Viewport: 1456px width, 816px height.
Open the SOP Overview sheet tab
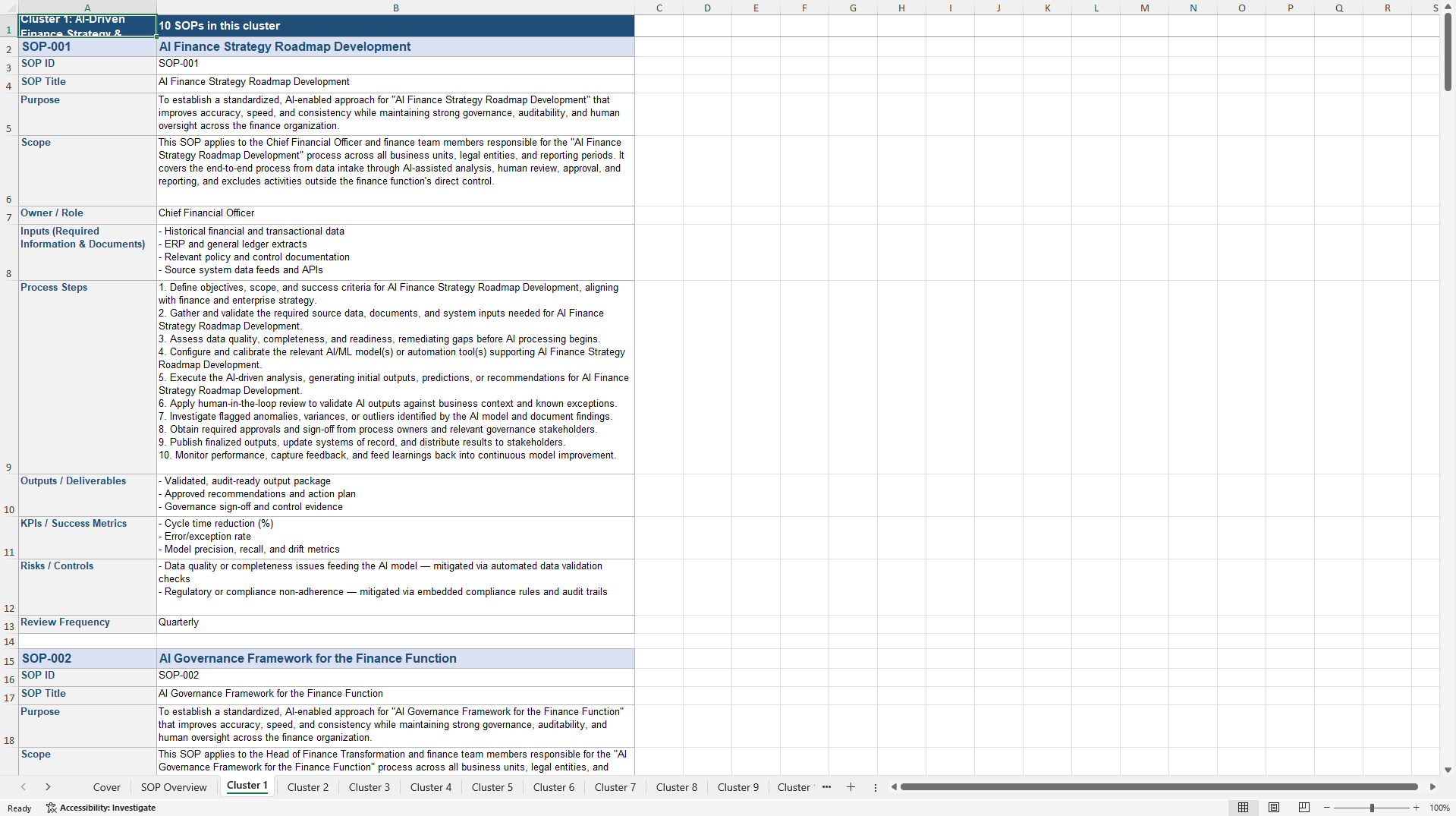tap(174, 787)
